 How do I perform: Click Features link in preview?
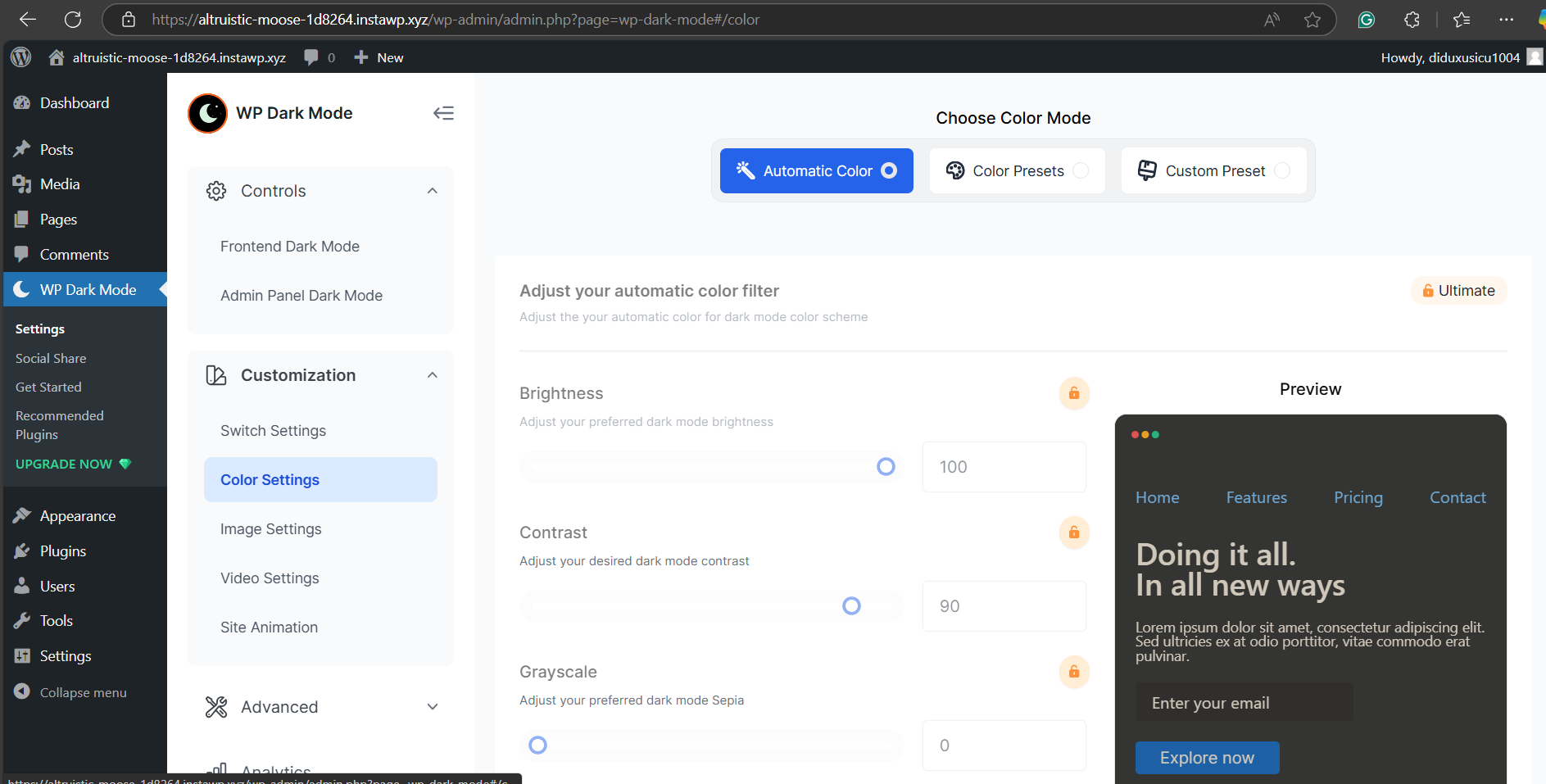1256,497
